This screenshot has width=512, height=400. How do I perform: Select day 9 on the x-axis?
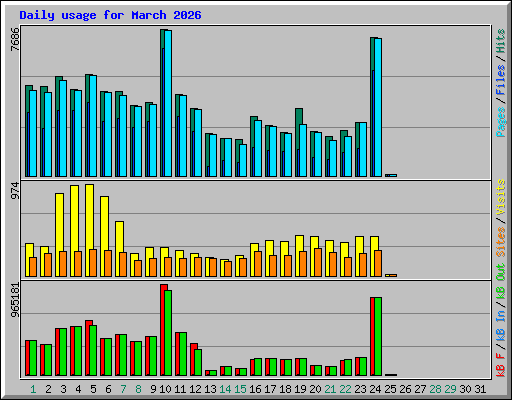tap(153, 389)
